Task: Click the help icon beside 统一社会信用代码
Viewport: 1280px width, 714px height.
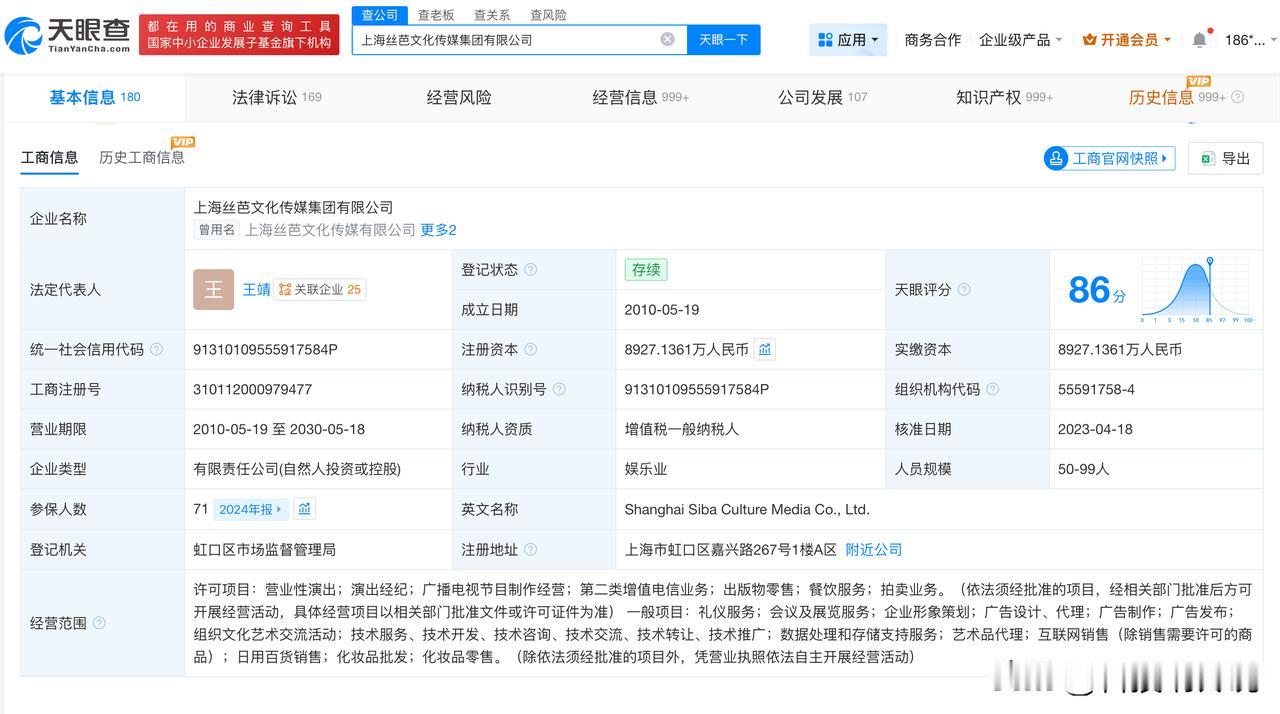Action: pos(156,350)
